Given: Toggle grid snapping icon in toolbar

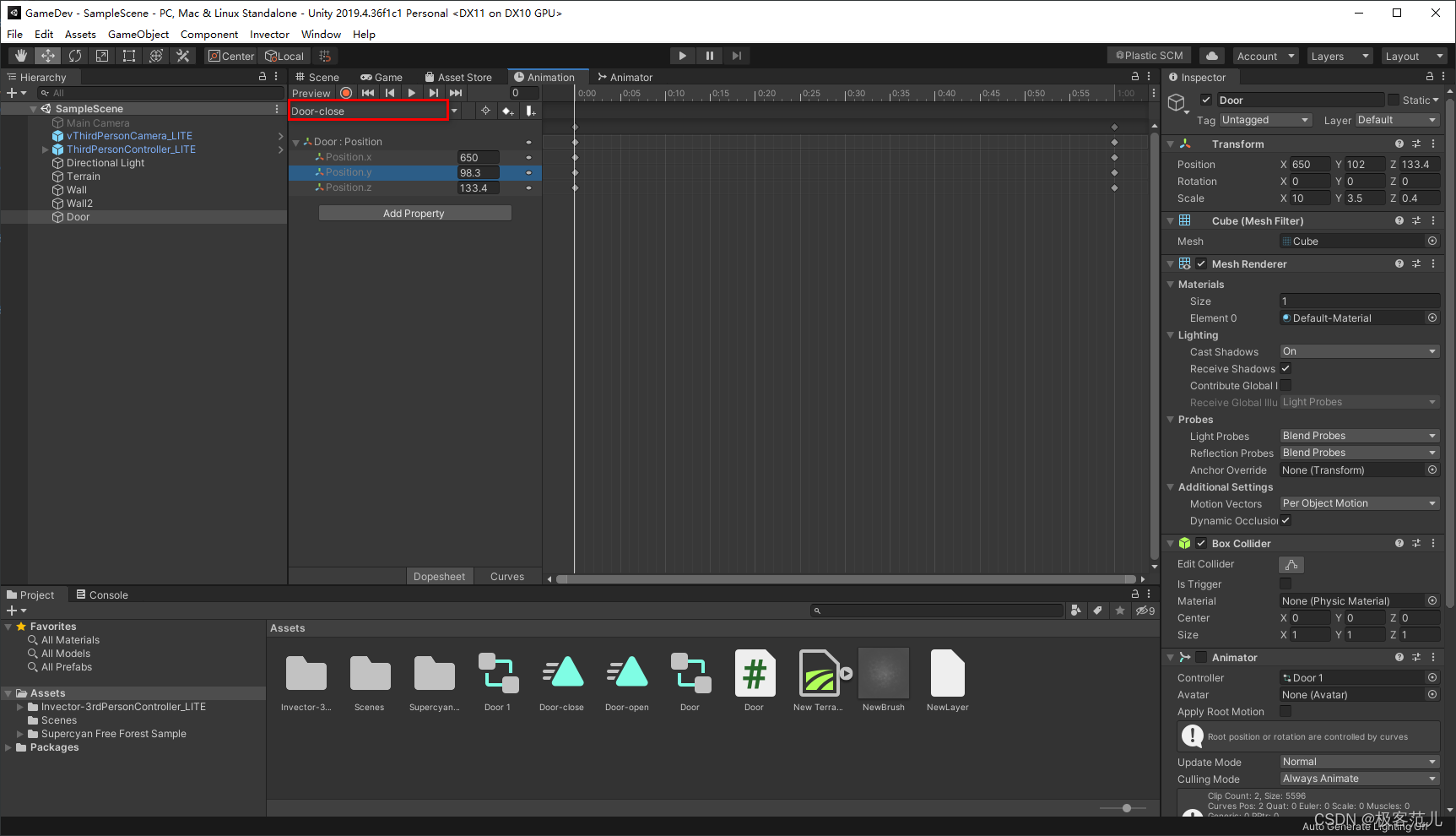Looking at the screenshot, I should tap(325, 56).
